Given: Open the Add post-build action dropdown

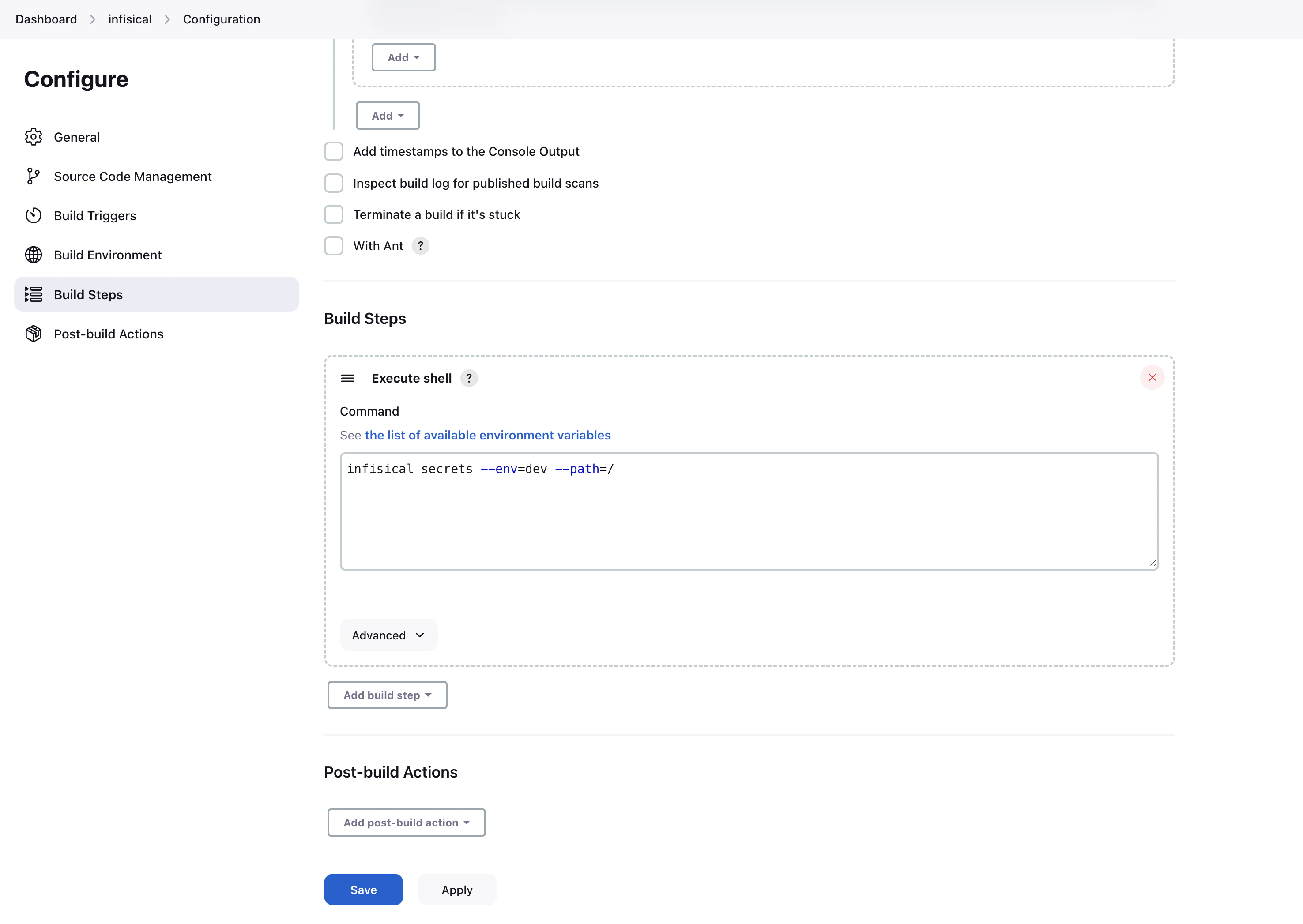Looking at the screenshot, I should [407, 822].
